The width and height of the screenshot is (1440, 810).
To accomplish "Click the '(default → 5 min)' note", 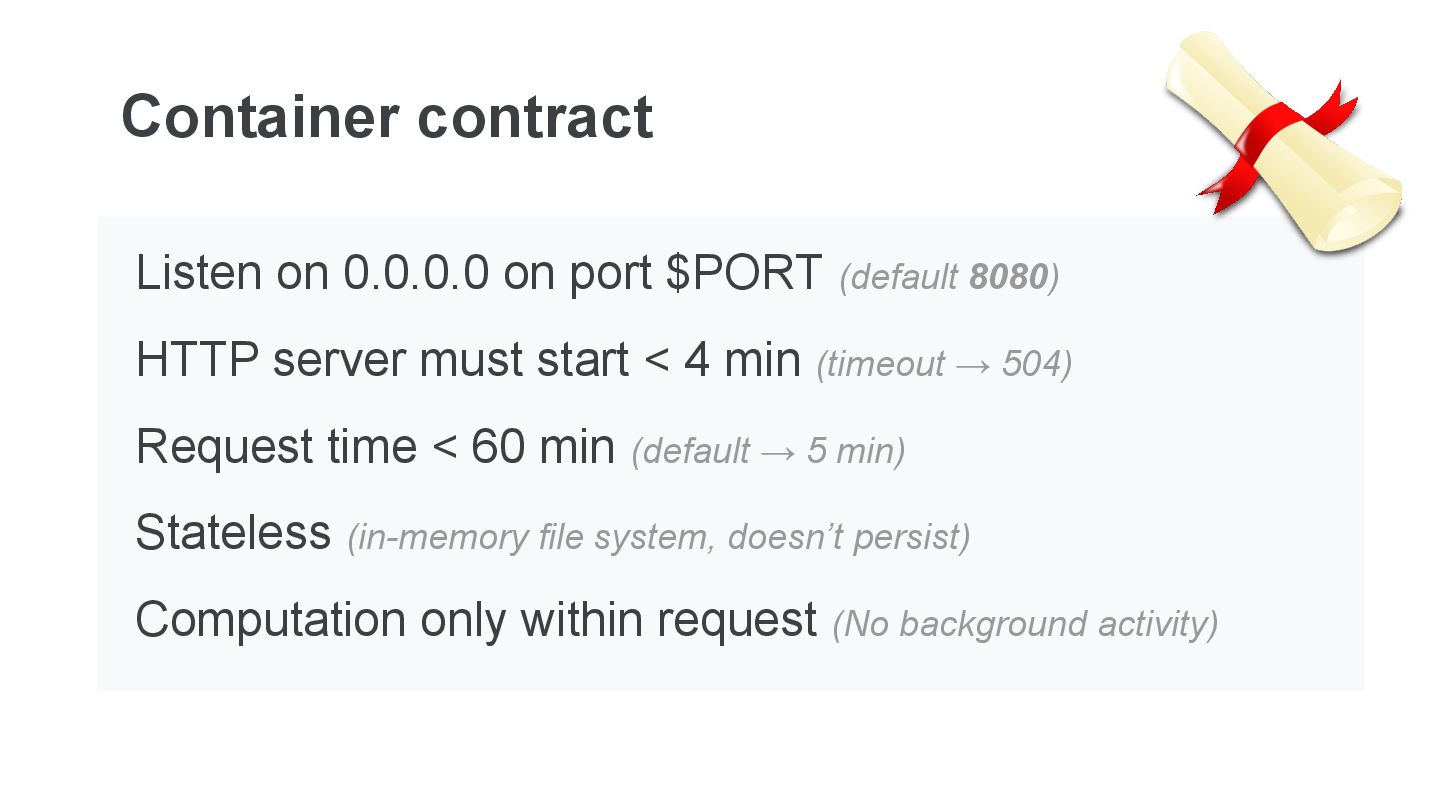I will click(x=768, y=451).
